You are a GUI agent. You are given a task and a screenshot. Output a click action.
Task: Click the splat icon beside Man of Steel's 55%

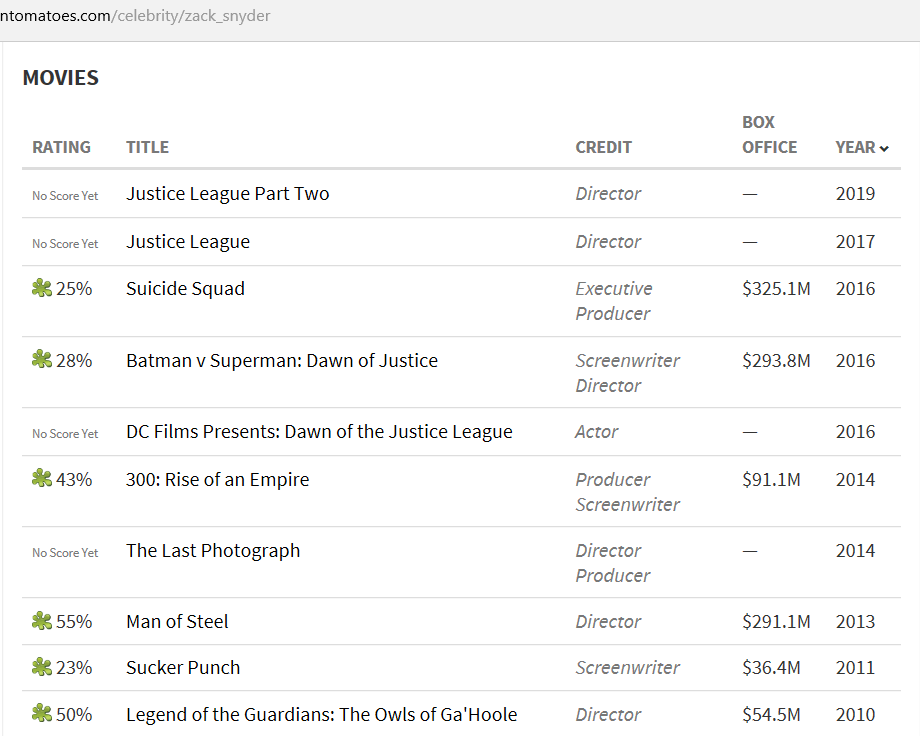pyautogui.click(x=42, y=620)
